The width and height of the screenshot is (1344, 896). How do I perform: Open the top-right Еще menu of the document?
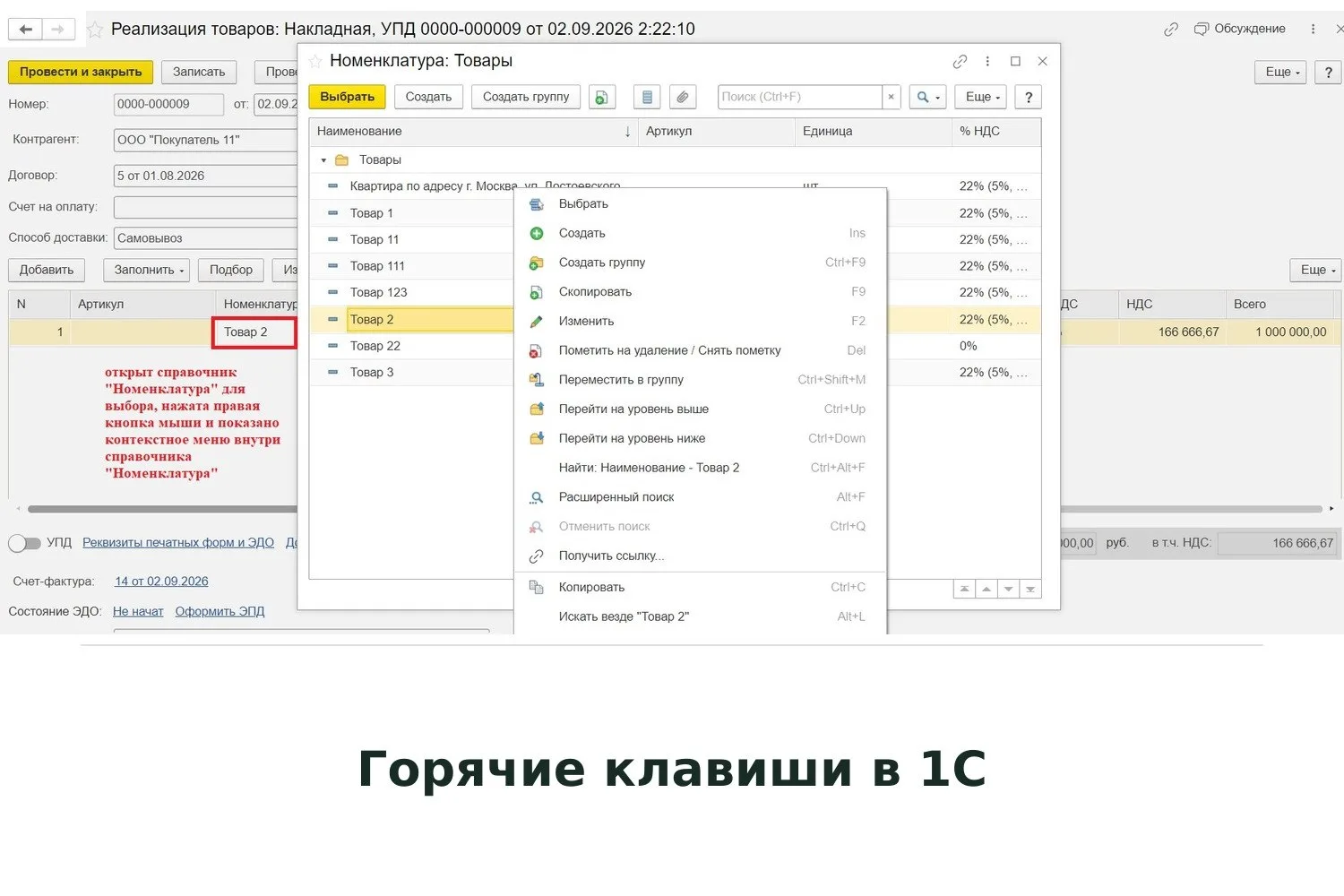point(1280,72)
